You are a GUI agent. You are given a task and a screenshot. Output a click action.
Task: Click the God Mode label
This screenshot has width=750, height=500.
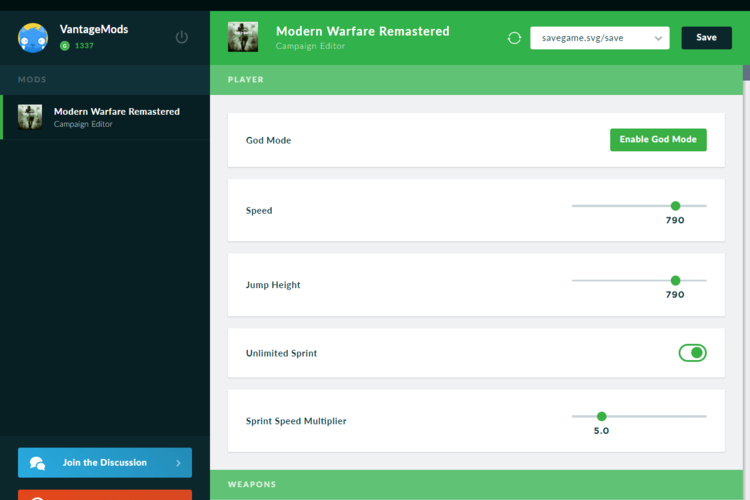tap(268, 140)
